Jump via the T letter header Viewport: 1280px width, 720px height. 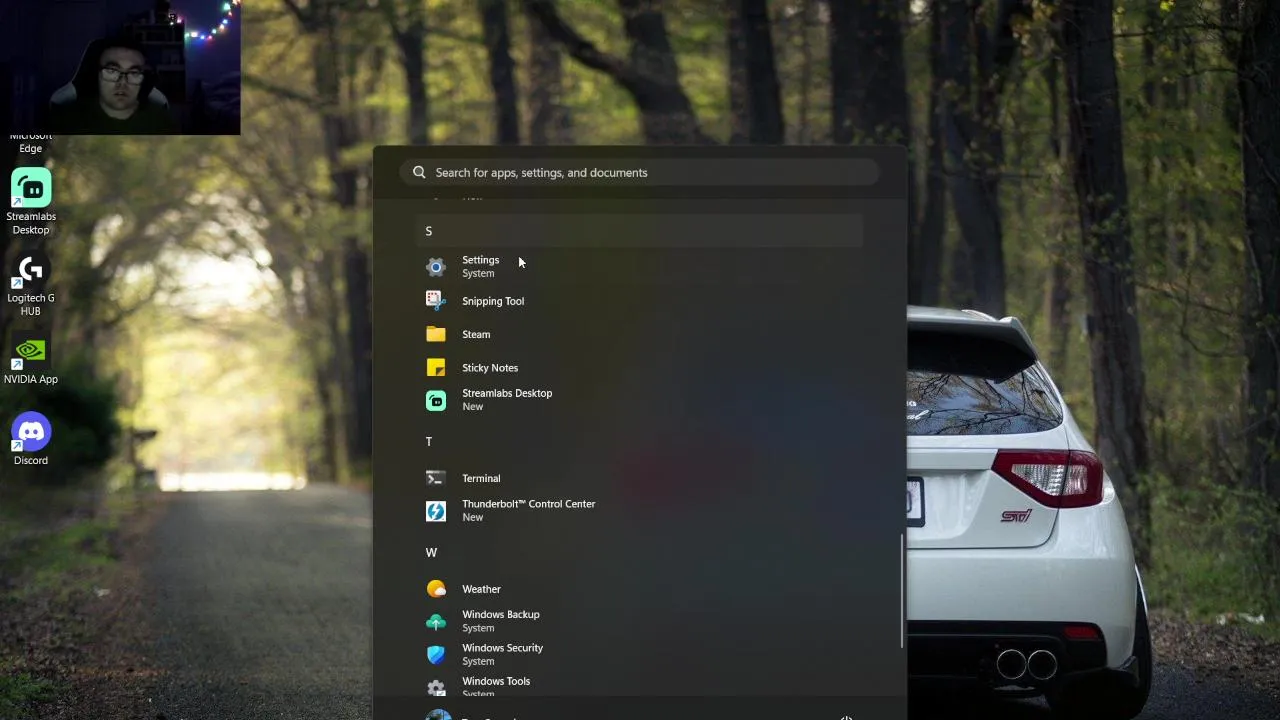point(429,441)
